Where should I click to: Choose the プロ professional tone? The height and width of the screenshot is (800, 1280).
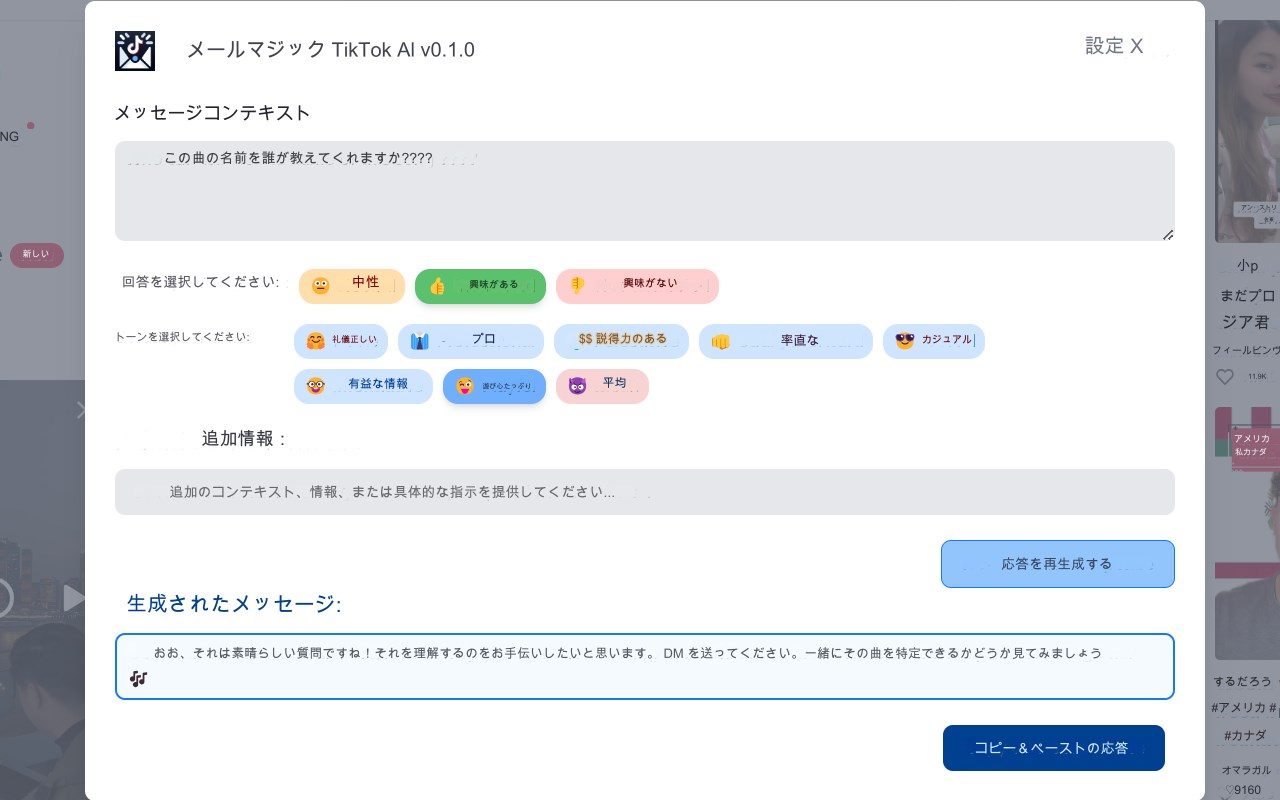click(470, 341)
